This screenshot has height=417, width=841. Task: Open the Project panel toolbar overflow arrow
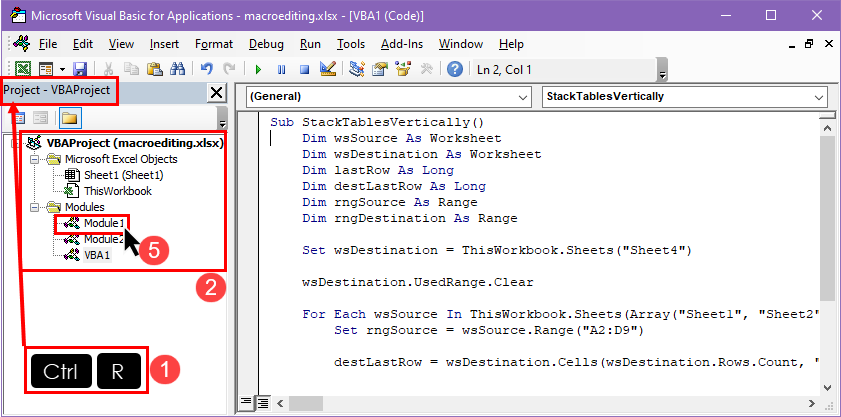coord(222,119)
